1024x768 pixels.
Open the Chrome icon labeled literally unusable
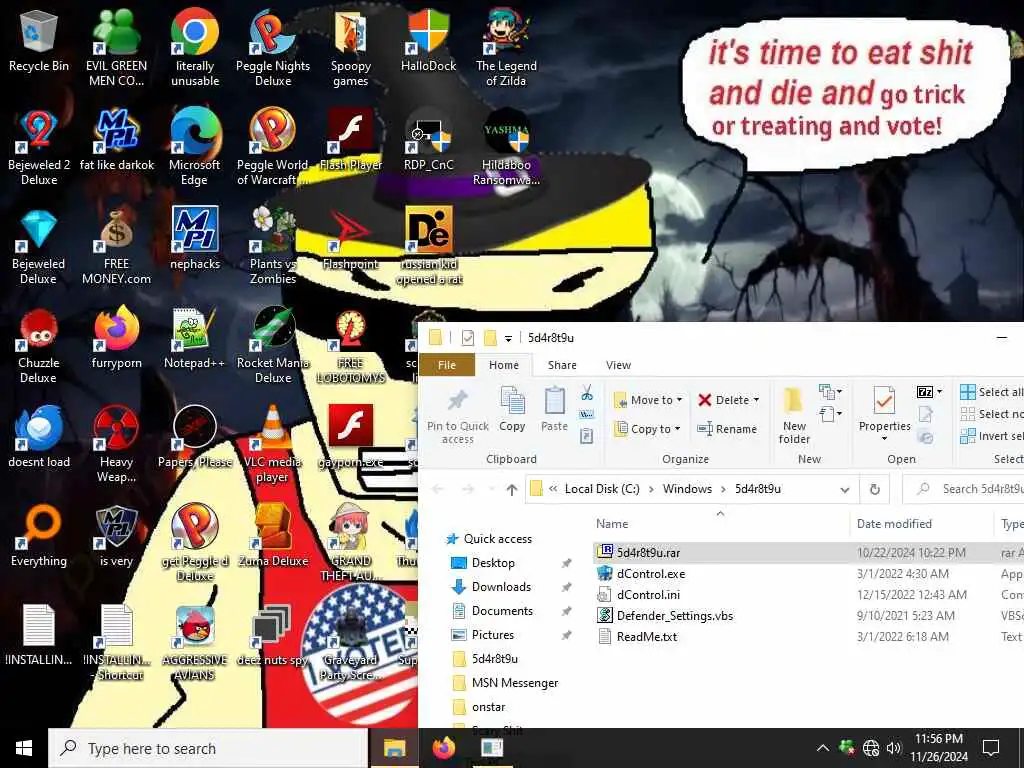point(195,47)
